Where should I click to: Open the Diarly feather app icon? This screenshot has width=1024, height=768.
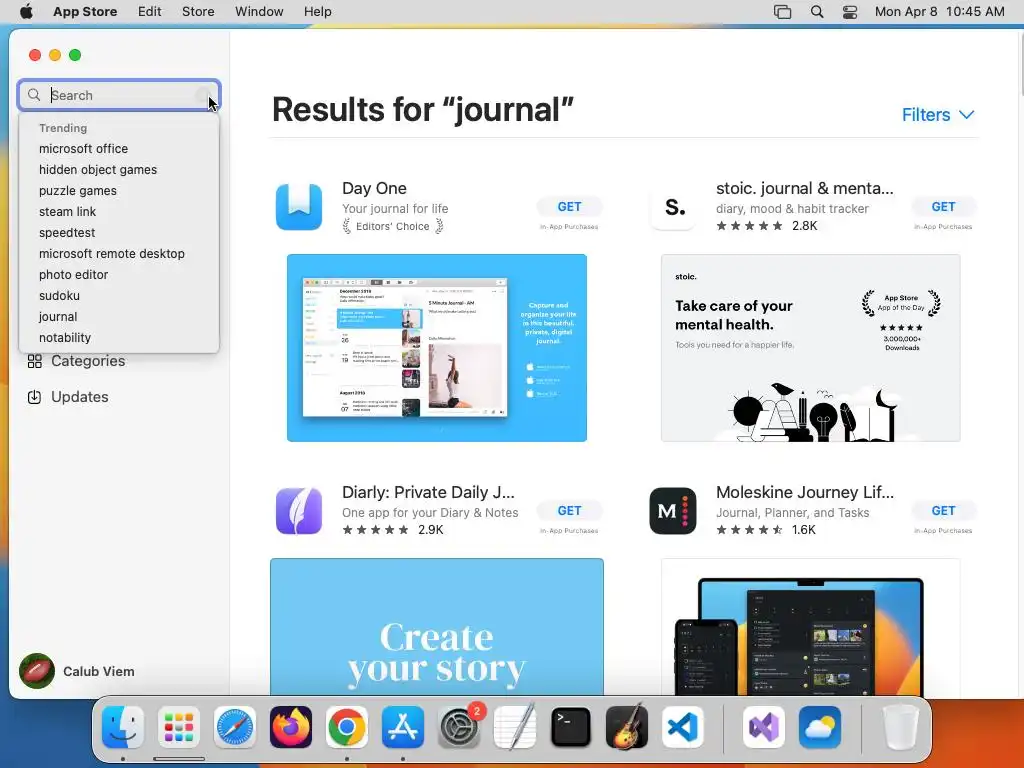click(x=298, y=511)
